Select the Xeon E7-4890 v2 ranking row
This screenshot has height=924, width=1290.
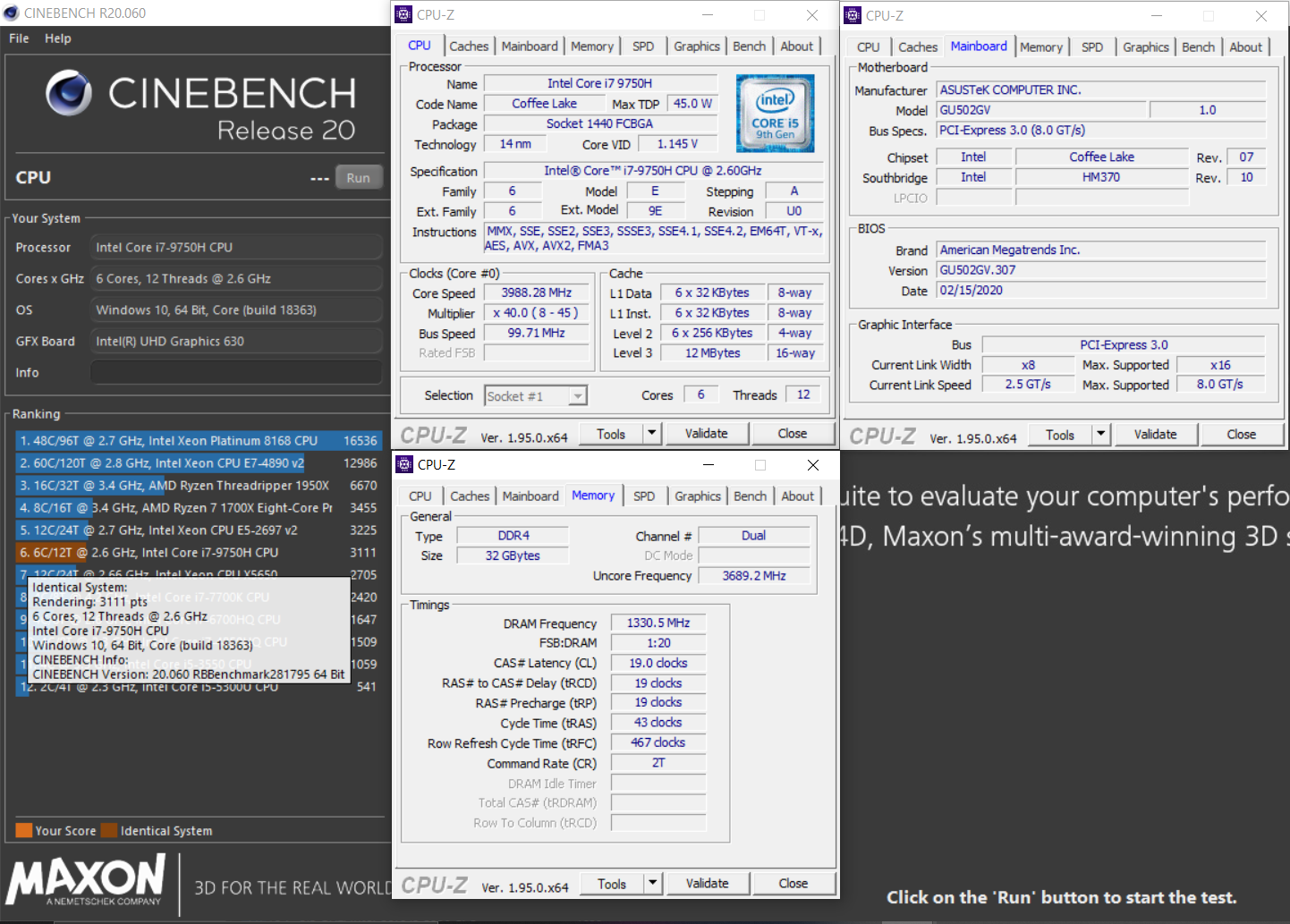pos(199,463)
